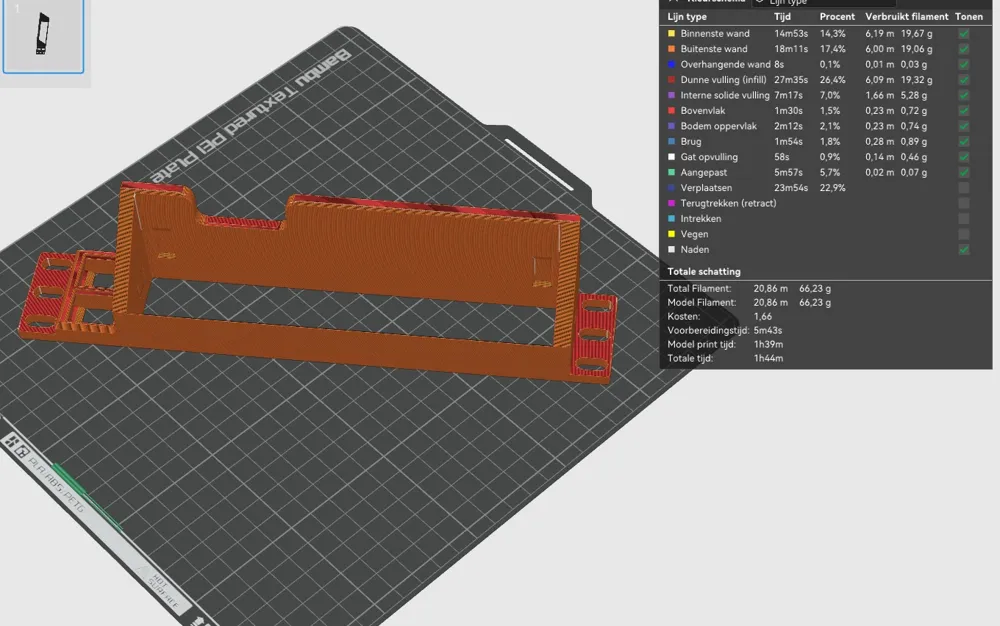The image size is (1000, 626).
Task: Click the Bodem oppervlak color swatch
Action: click(x=671, y=126)
